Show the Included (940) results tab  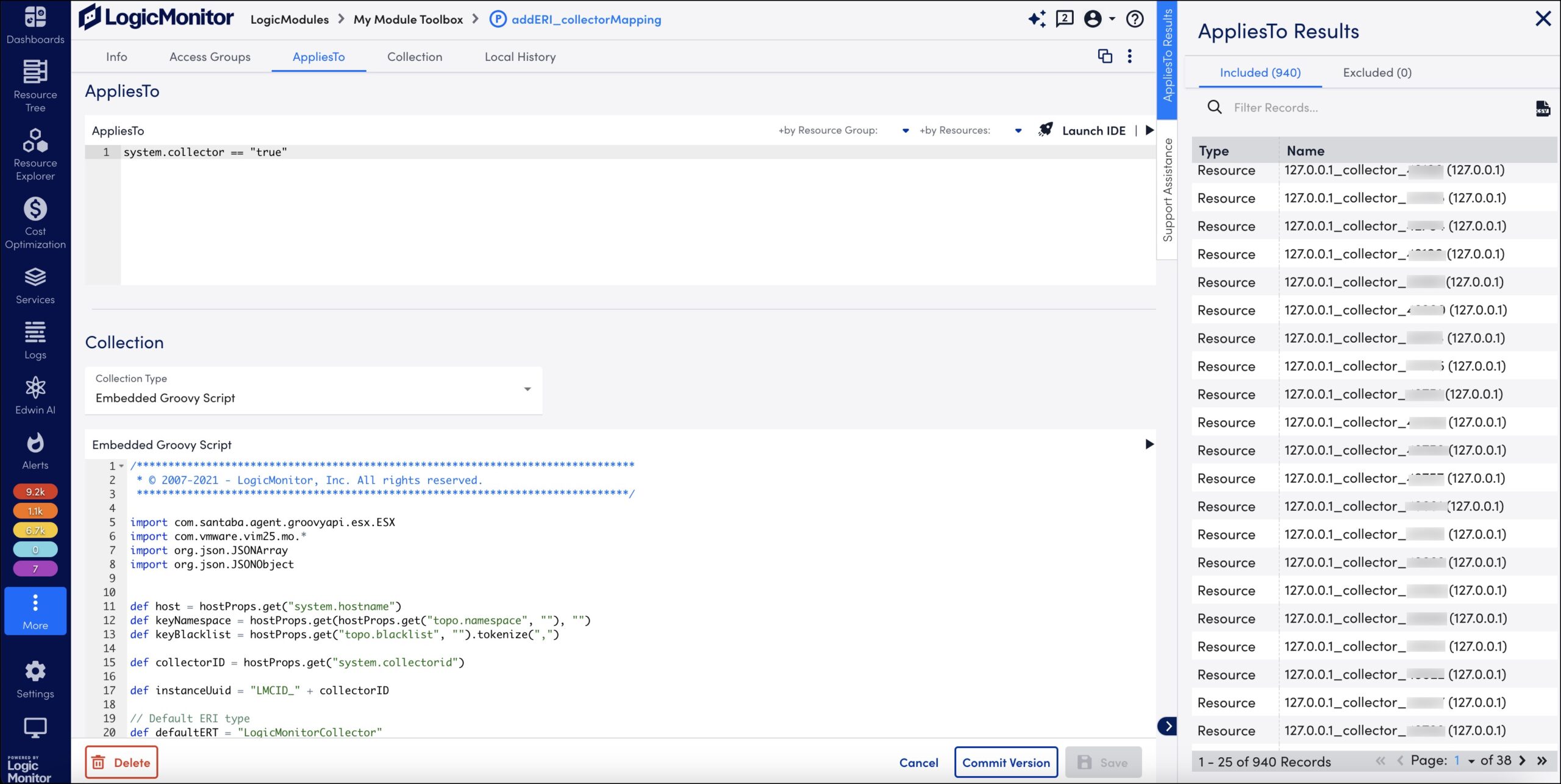[1260, 73]
